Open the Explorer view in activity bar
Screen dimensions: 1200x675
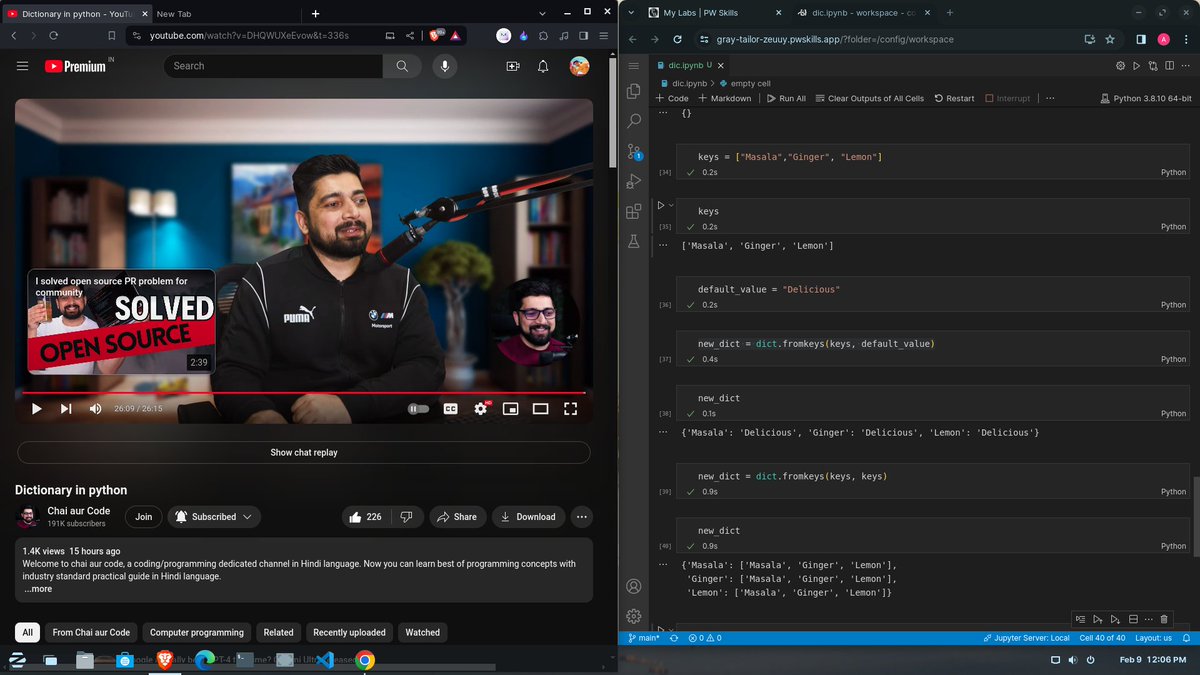[x=633, y=91]
